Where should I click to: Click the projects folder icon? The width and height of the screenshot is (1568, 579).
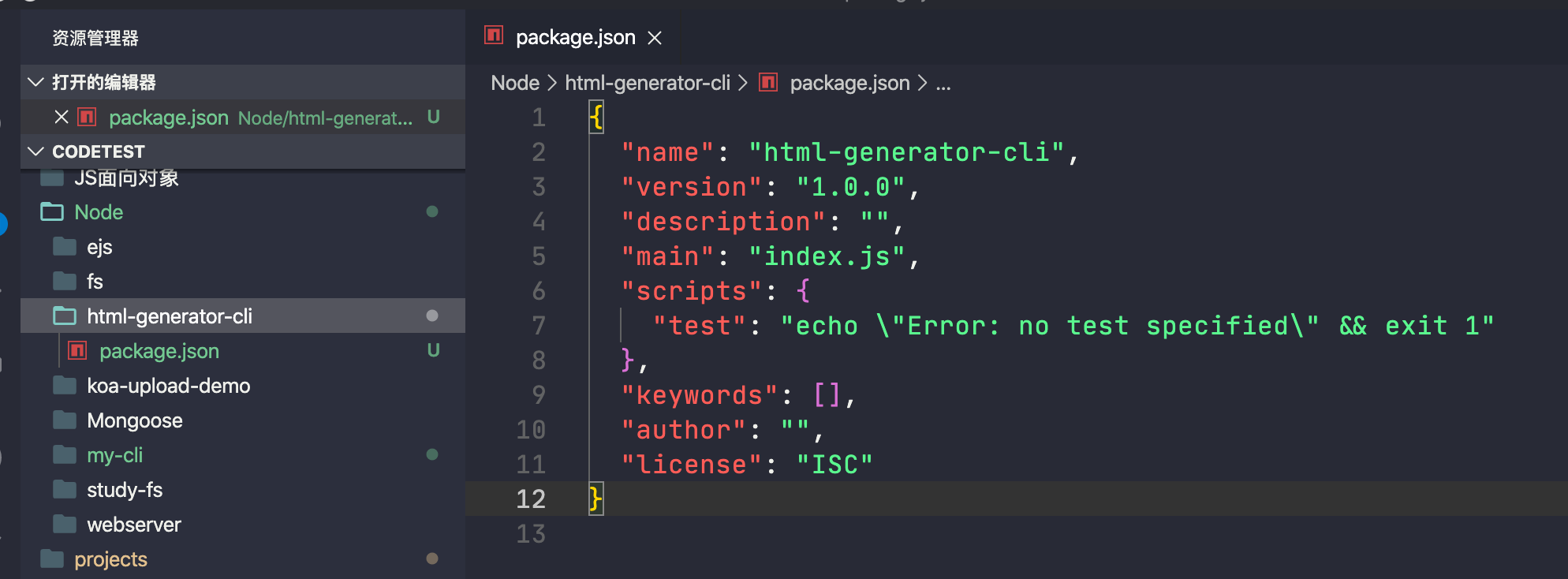[52, 559]
